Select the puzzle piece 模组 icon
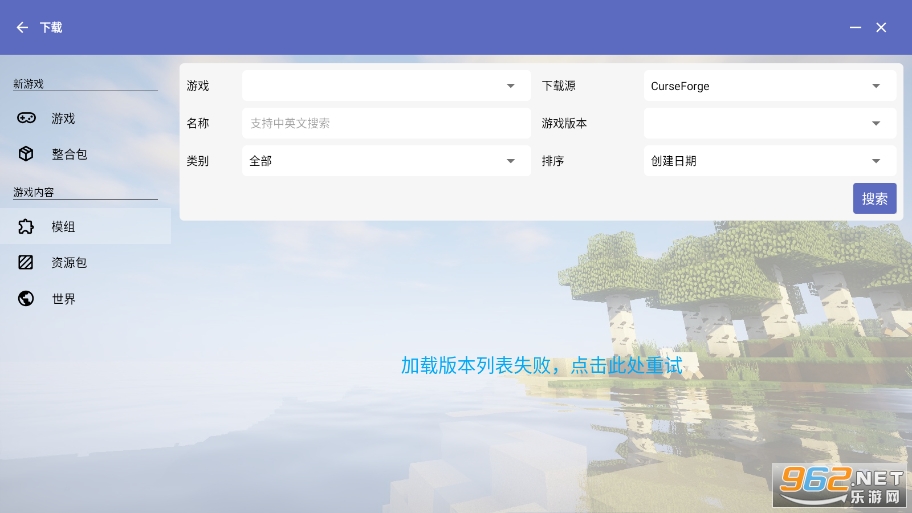 (26, 227)
